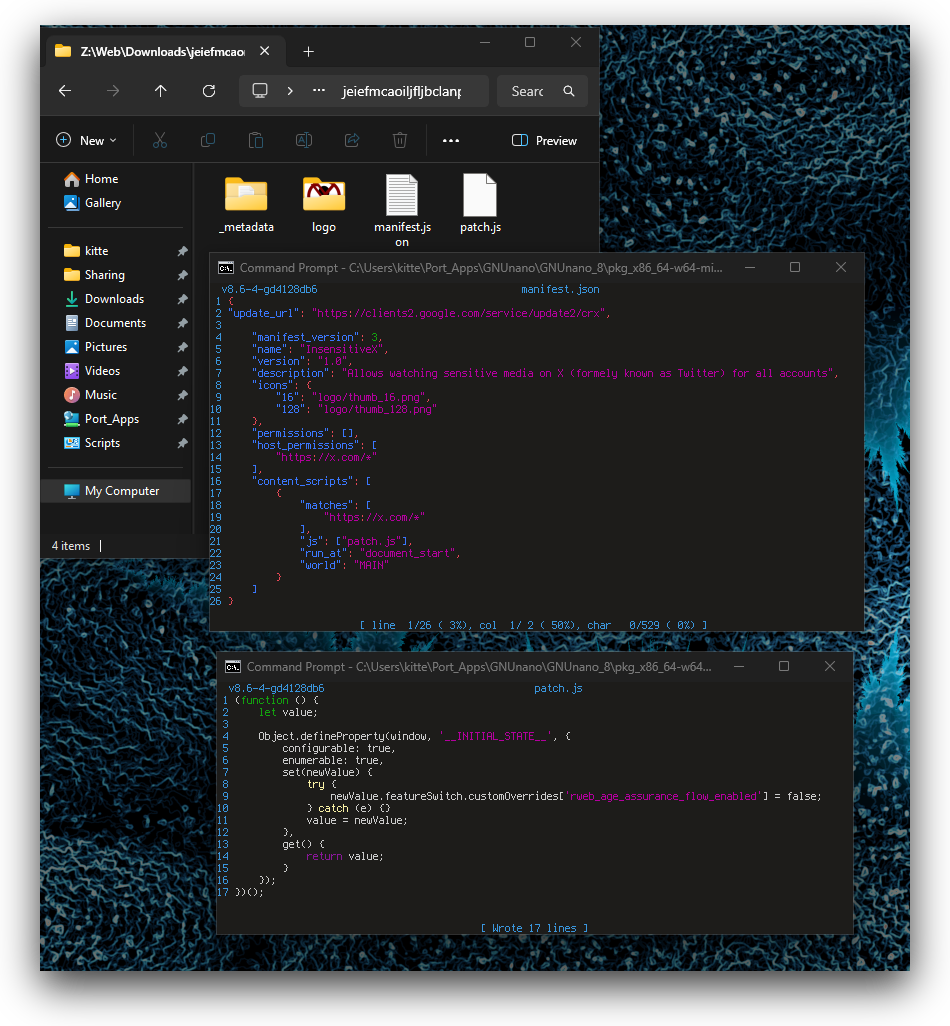Open Pictures in the sidebar
Image resolution: width=950 pixels, height=1026 pixels.
coord(96,347)
